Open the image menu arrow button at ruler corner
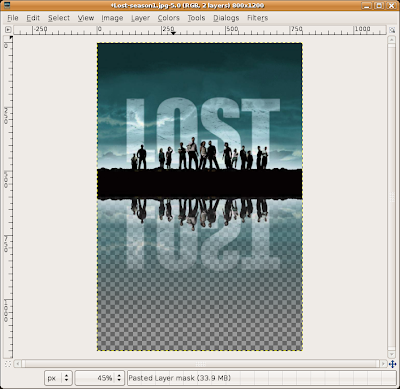The height and width of the screenshot is (389, 400). click(x=8, y=30)
